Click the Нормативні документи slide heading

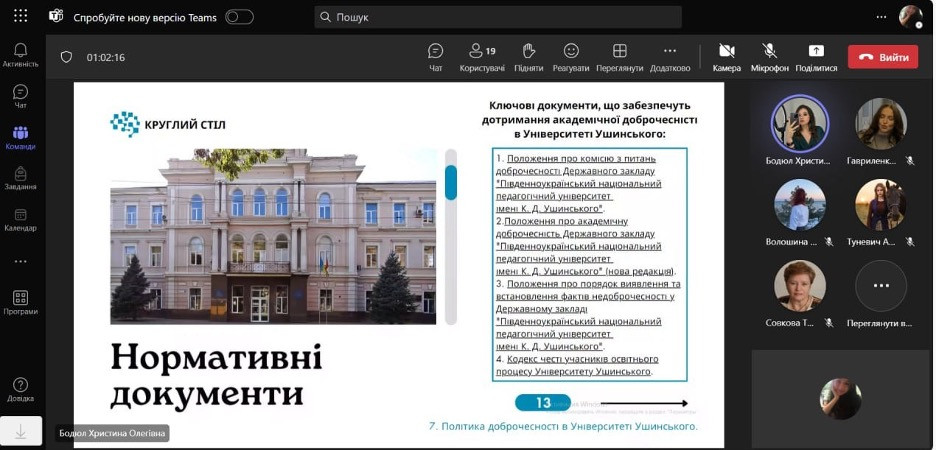coord(216,377)
